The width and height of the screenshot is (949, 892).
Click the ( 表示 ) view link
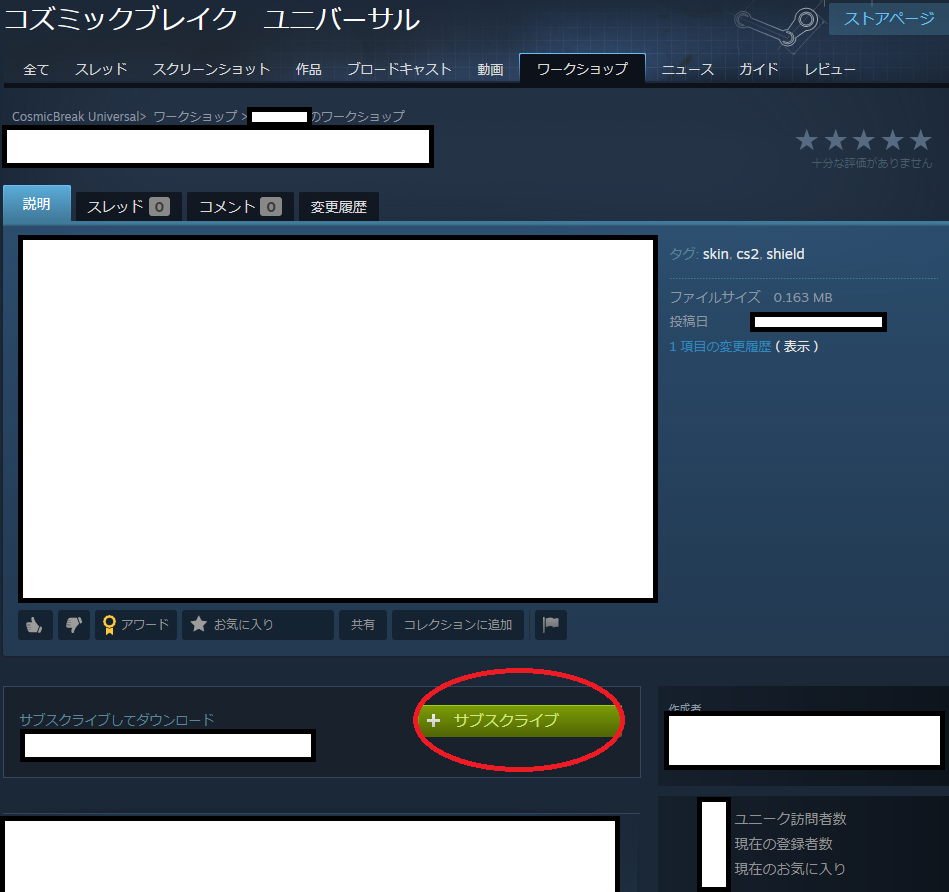[x=796, y=346]
